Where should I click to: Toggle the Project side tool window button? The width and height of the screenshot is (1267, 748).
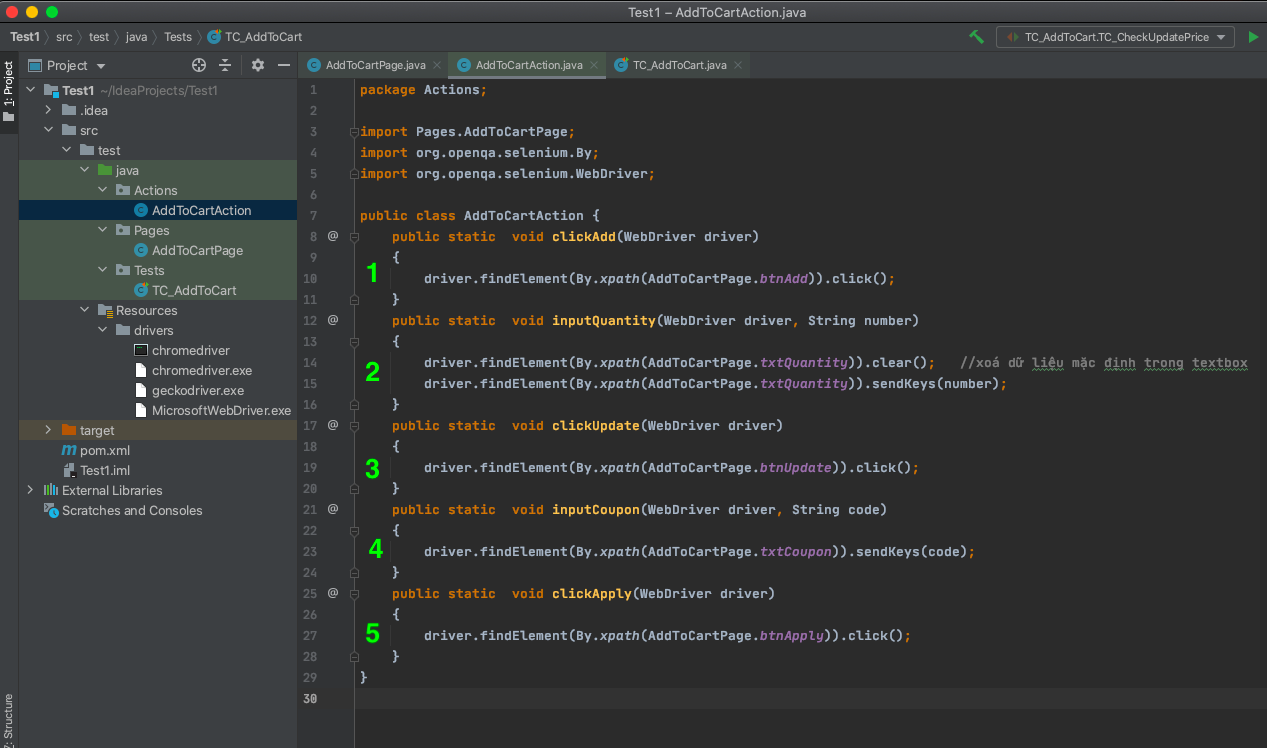(9, 92)
